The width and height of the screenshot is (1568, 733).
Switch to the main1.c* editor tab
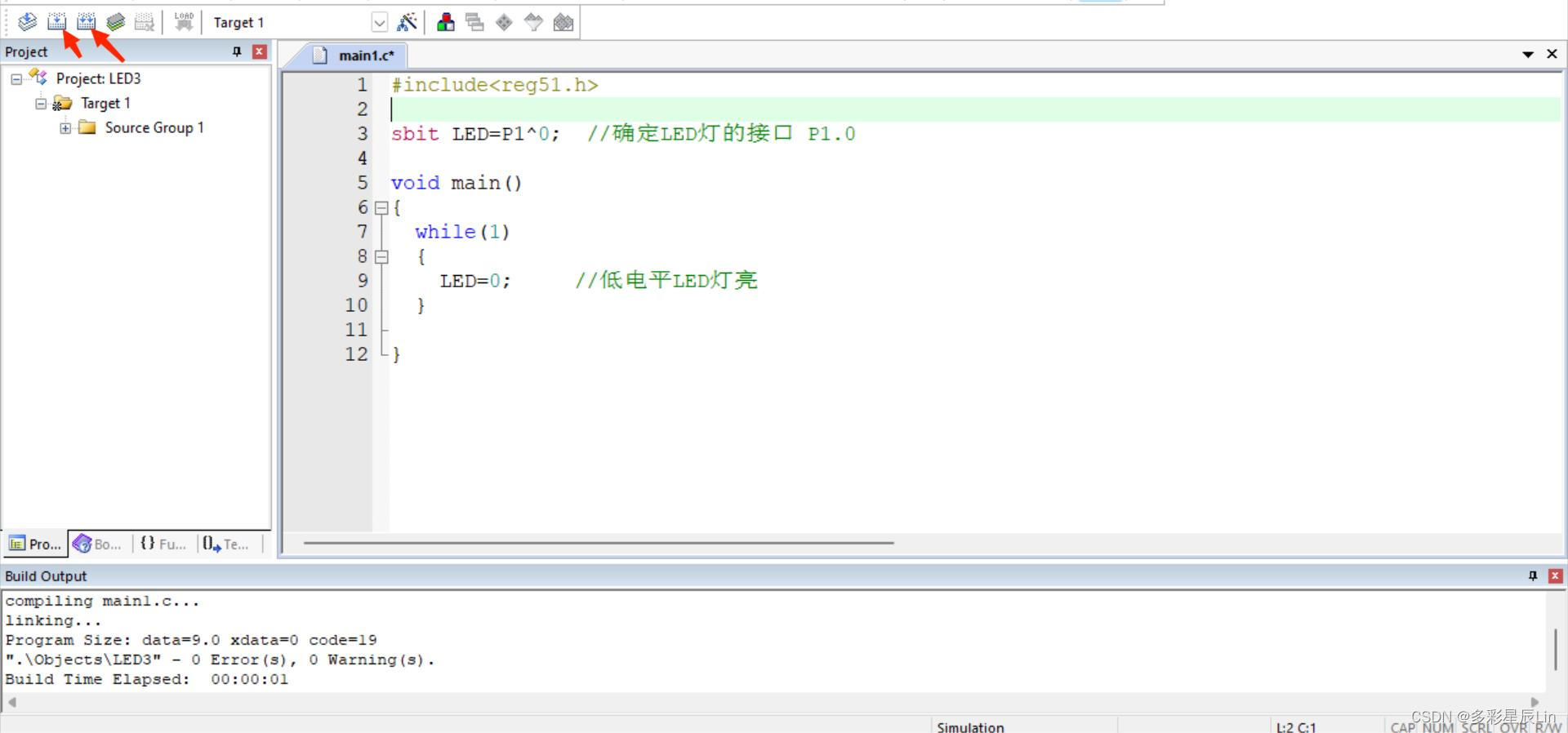tap(357, 56)
